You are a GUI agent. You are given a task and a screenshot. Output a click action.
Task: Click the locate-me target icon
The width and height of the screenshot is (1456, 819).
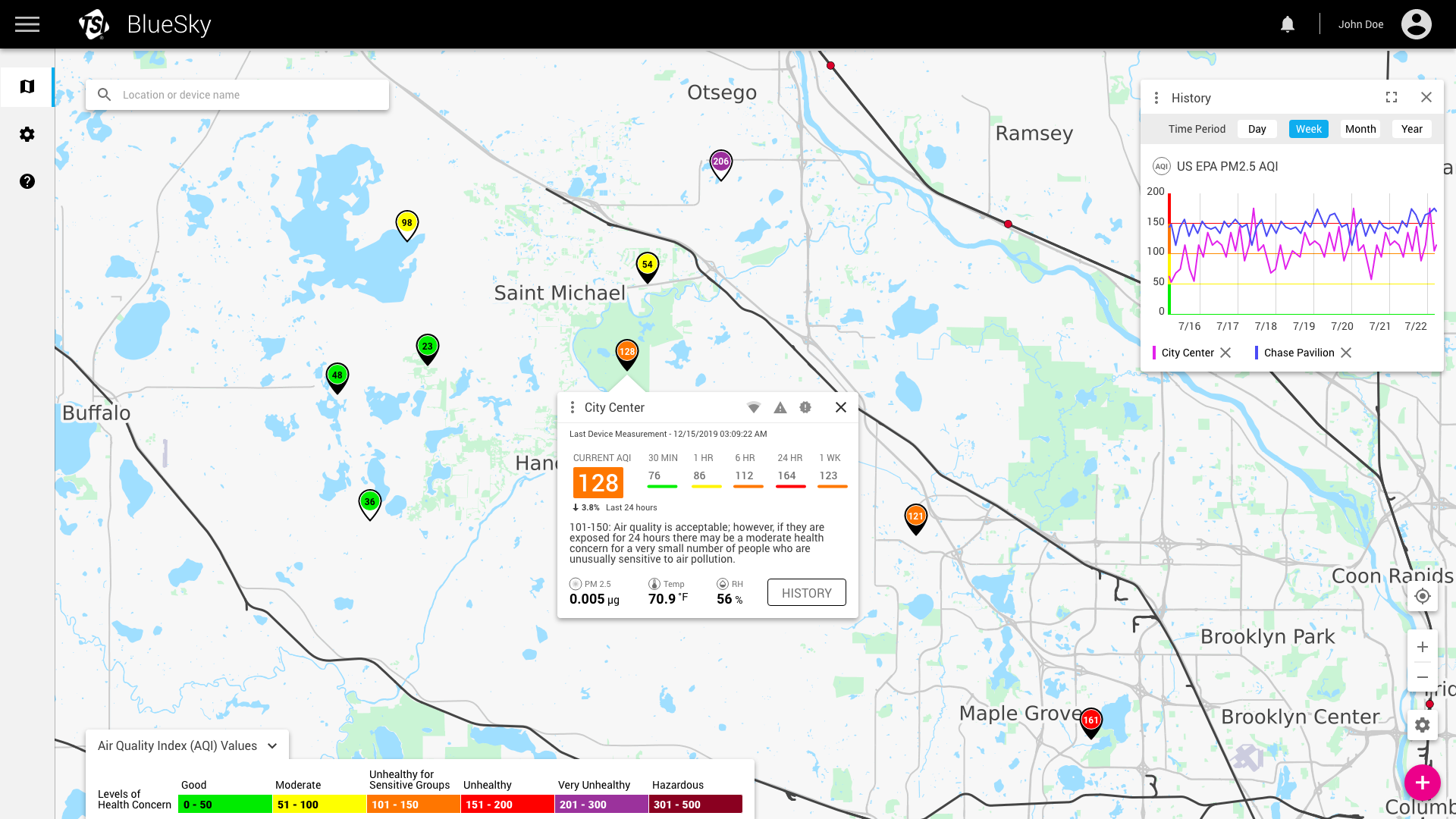pos(1422,596)
